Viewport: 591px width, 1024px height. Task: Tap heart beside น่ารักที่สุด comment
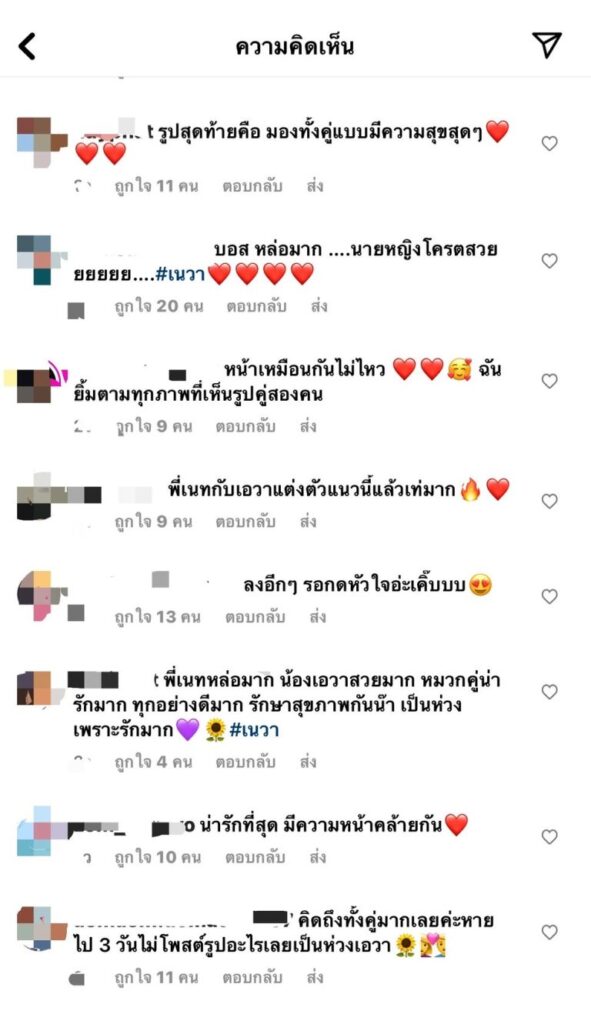pyautogui.click(x=549, y=837)
